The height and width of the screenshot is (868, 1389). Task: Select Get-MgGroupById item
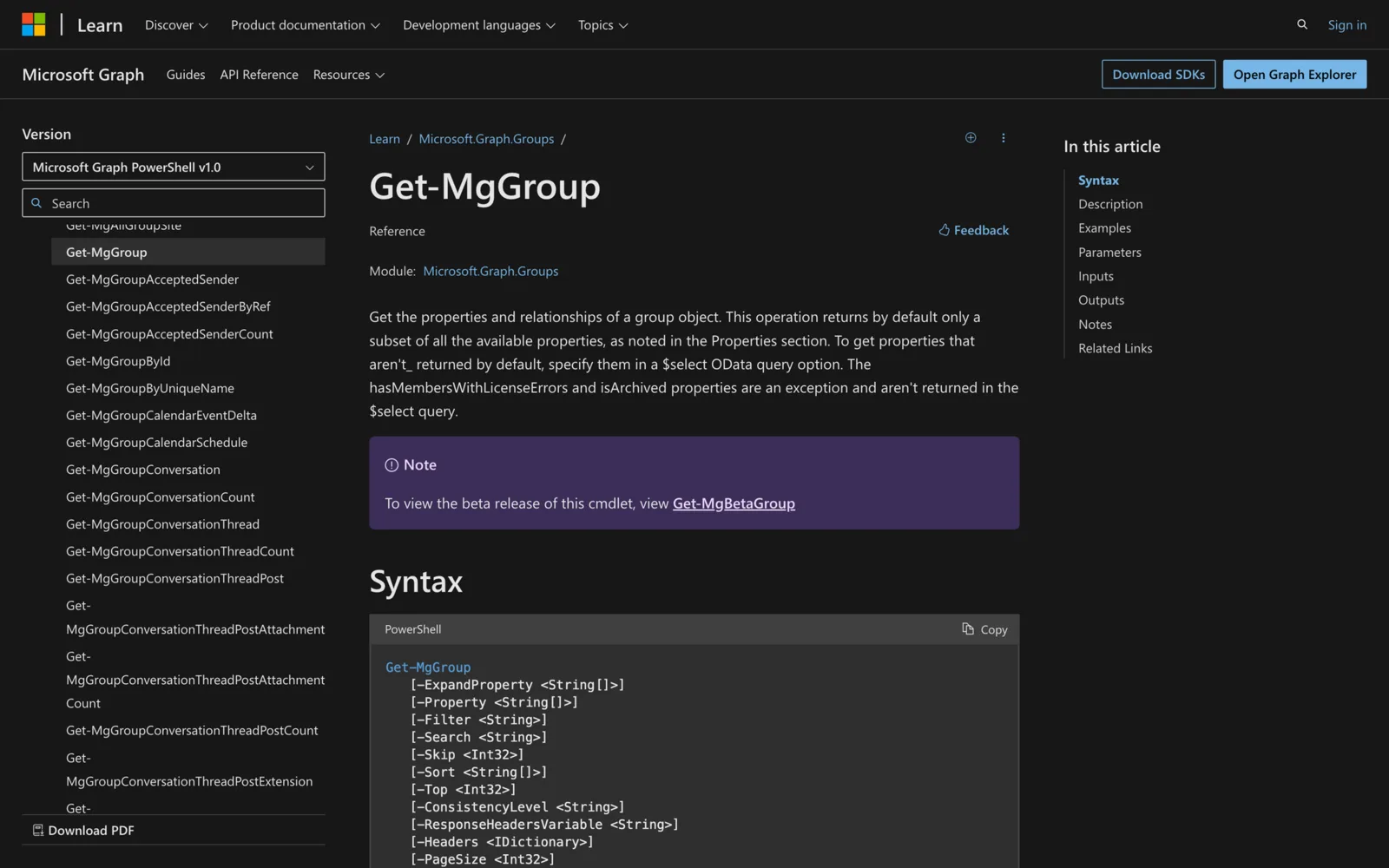pyautogui.click(x=118, y=361)
